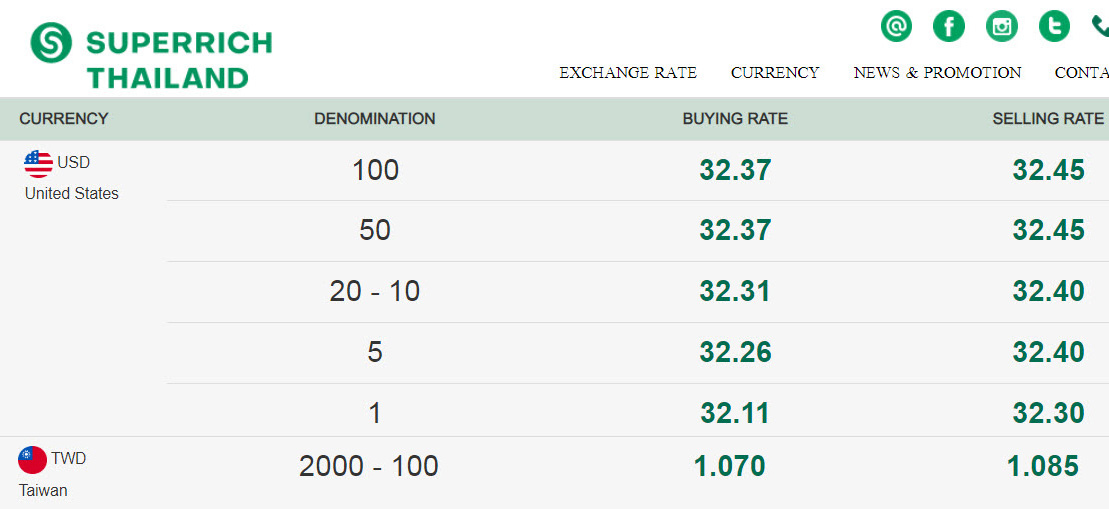The height and width of the screenshot is (509, 1109).
Task: Click the Superrich Thailand logo
Action: [151, 56]
